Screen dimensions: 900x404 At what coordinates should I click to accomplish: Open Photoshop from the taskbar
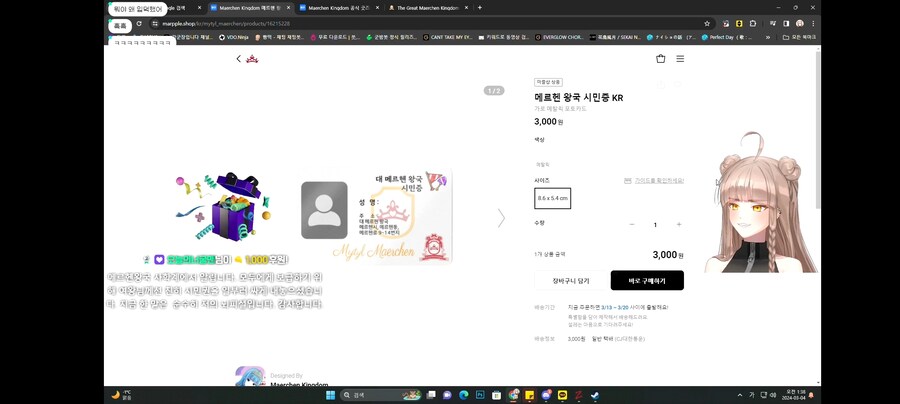coord(480,395)
